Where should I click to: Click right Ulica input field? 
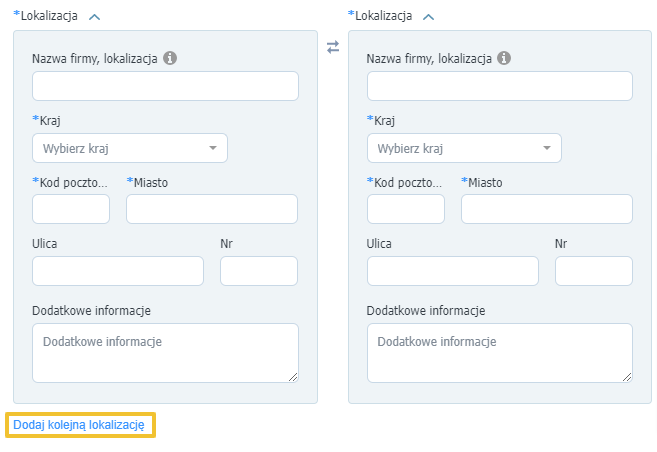coord(453,271)
